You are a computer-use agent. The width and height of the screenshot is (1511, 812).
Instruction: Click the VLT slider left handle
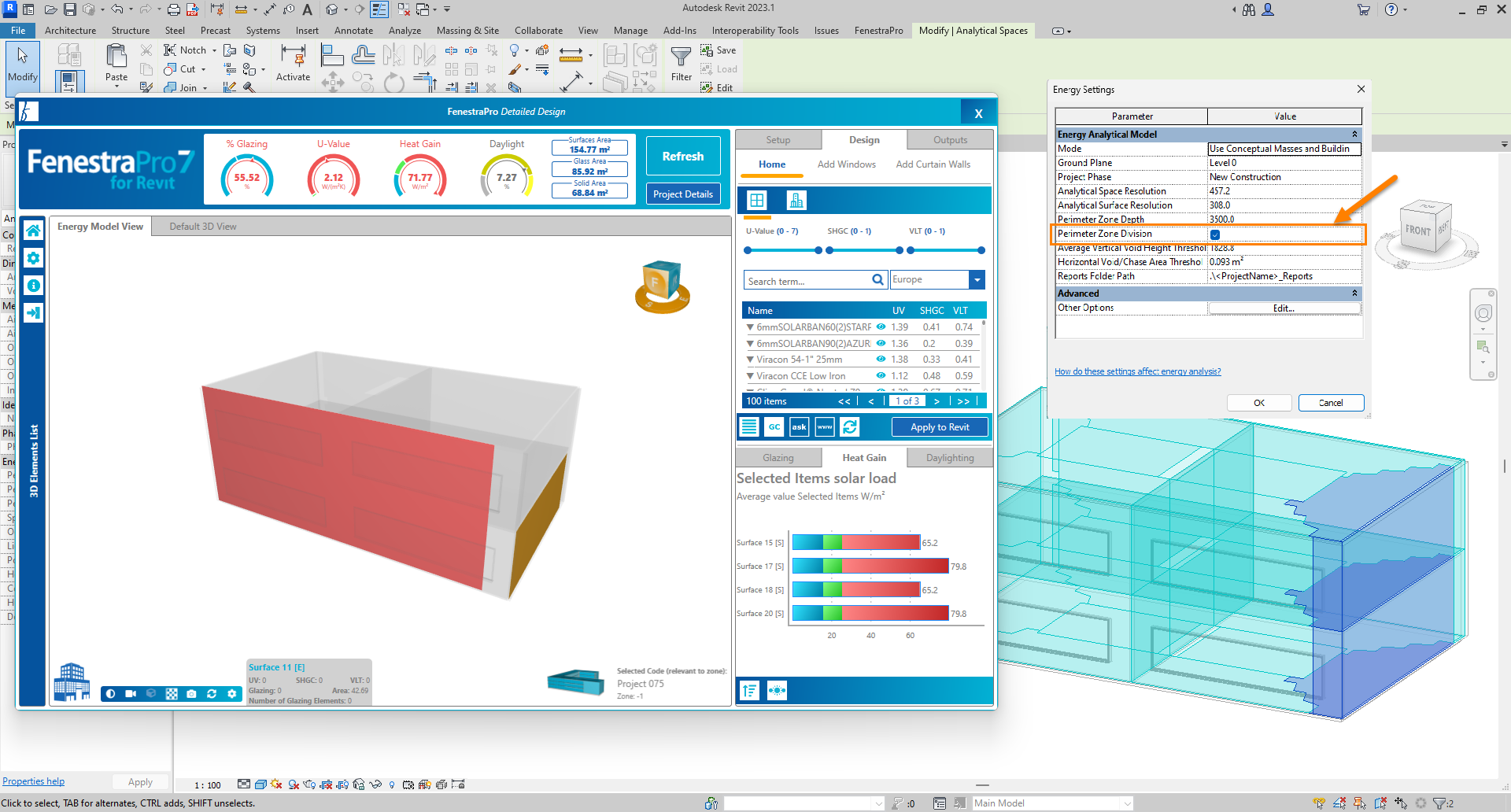click(x=911, y=250)
